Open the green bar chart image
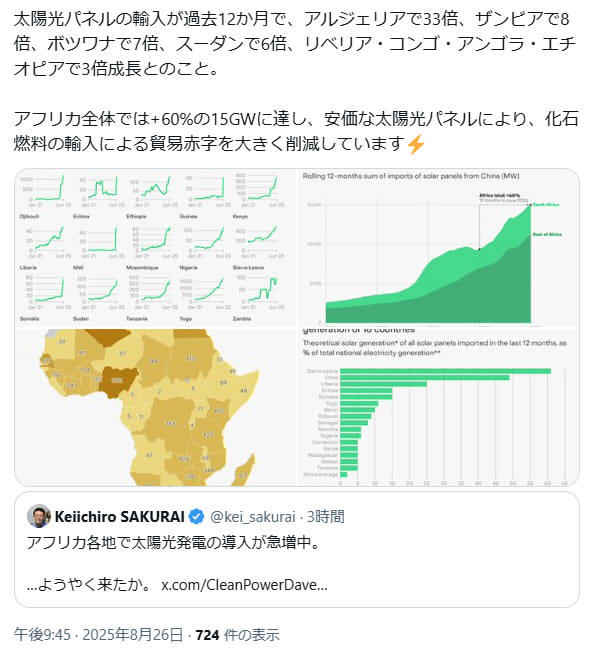 tap(438, 407)
